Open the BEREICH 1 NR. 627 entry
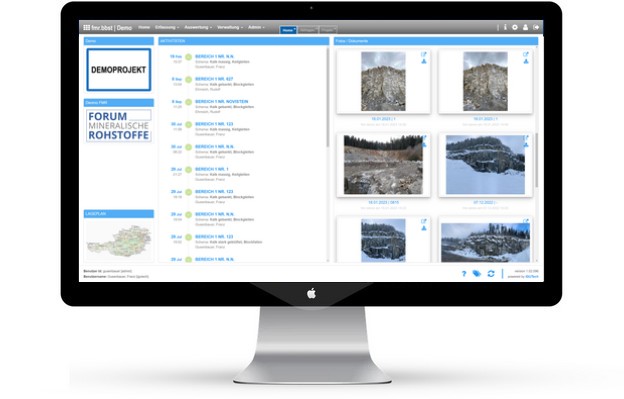The width and height of the screenshot is (624, 399). [214, 79]
